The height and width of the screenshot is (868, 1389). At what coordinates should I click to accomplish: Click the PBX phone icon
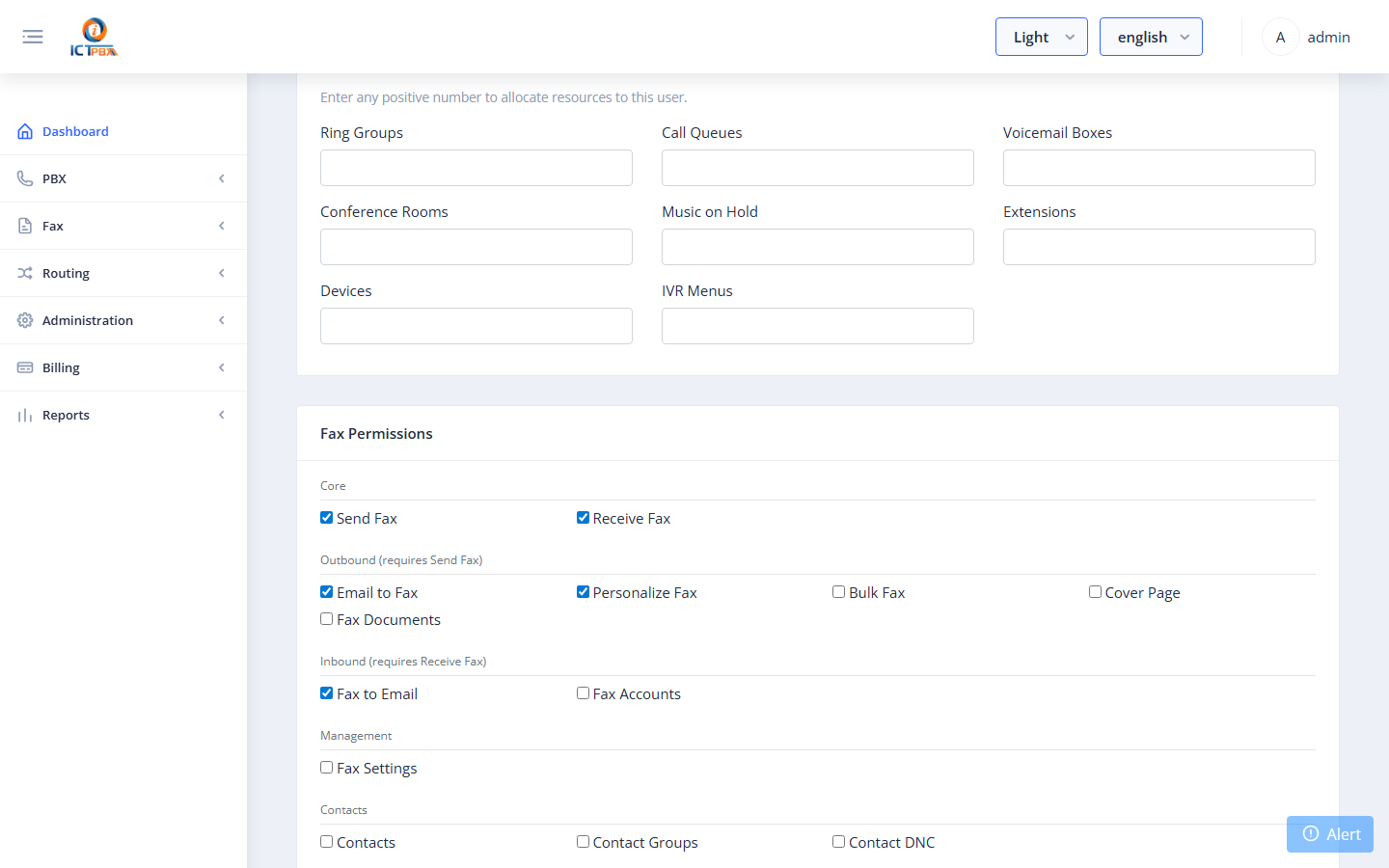(25, 178)
